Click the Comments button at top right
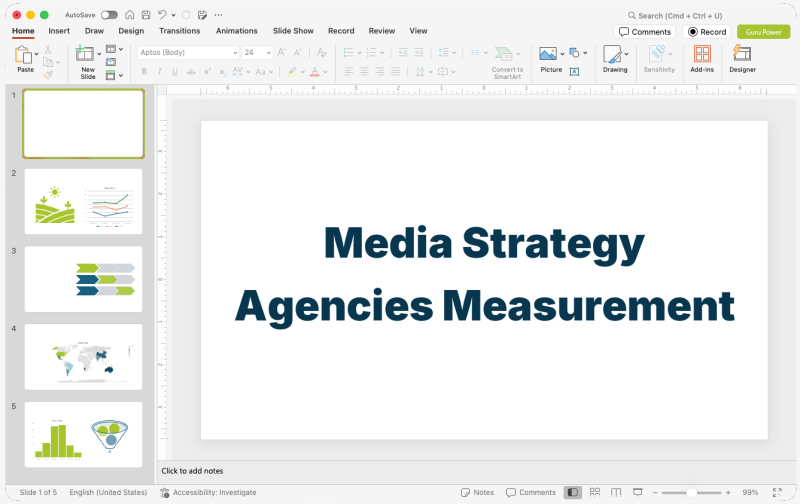800x504 pixels. point(645,32)
